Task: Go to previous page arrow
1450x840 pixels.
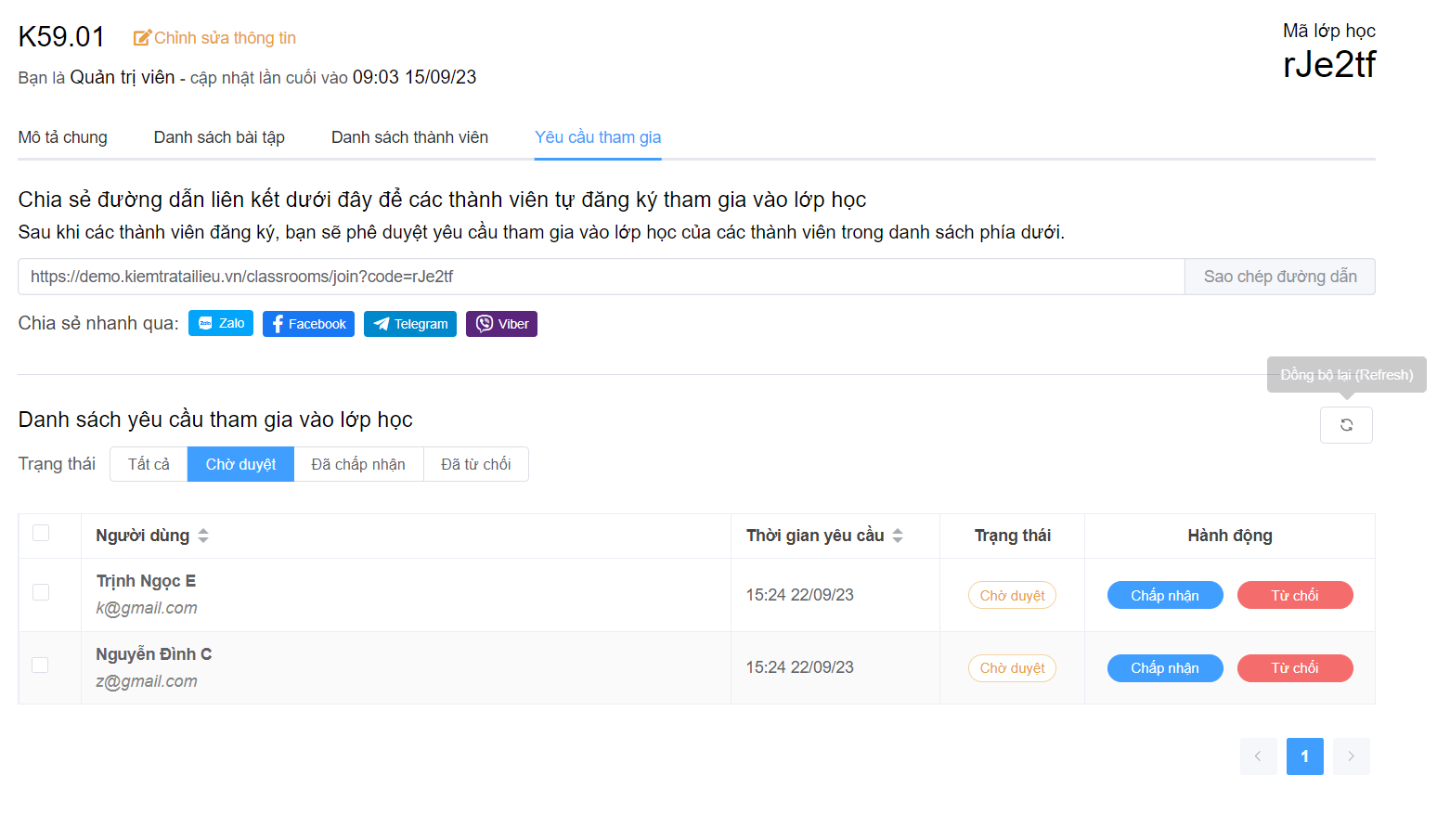Action: 1258,756
